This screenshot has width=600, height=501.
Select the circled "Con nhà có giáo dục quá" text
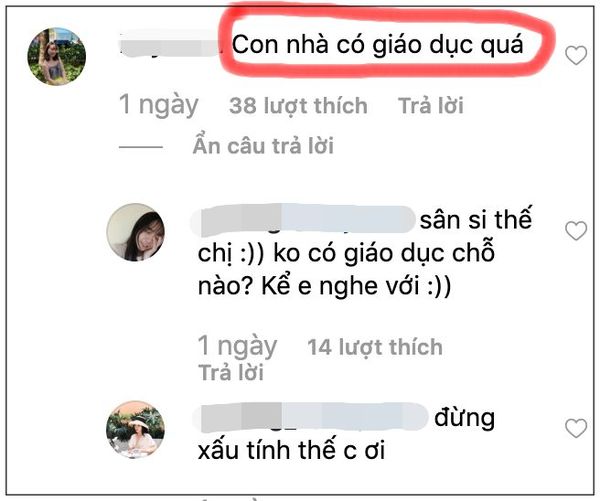377,45
